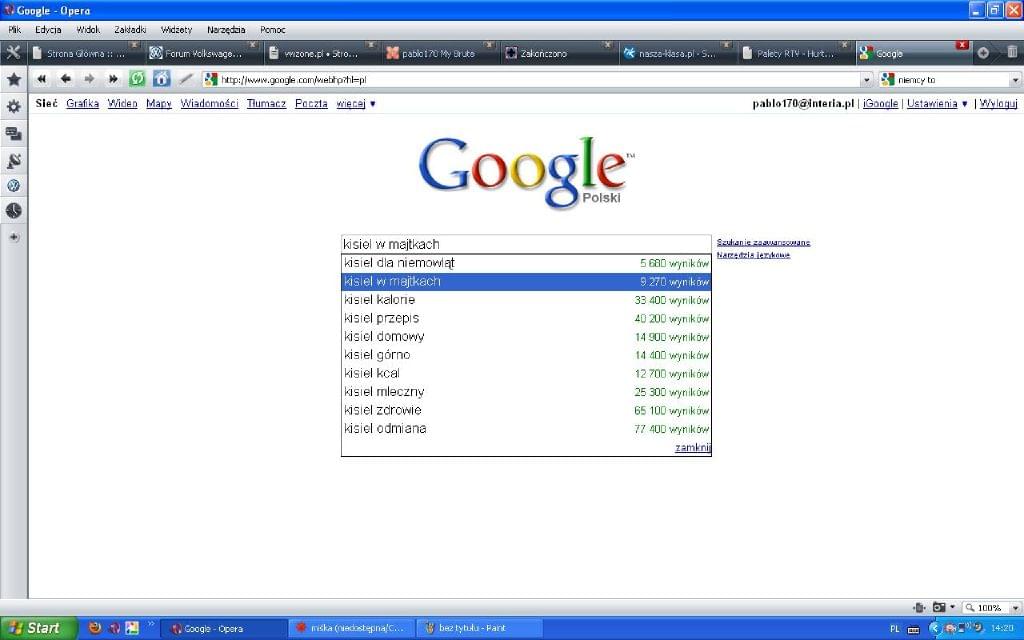Screen dimensions: 1024x640
Task: Open the Opera panel wrench icon
Action: tap(13, 53)
